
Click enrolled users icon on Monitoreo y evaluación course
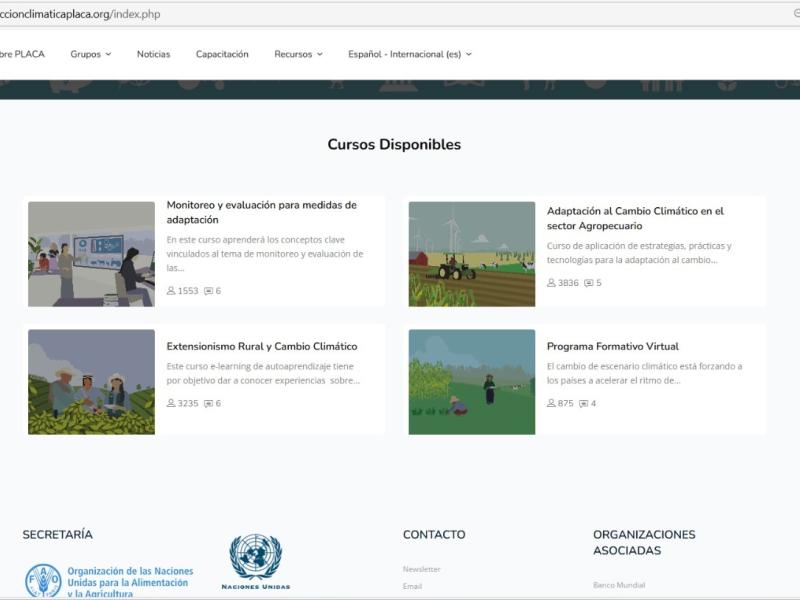(171, 291)
